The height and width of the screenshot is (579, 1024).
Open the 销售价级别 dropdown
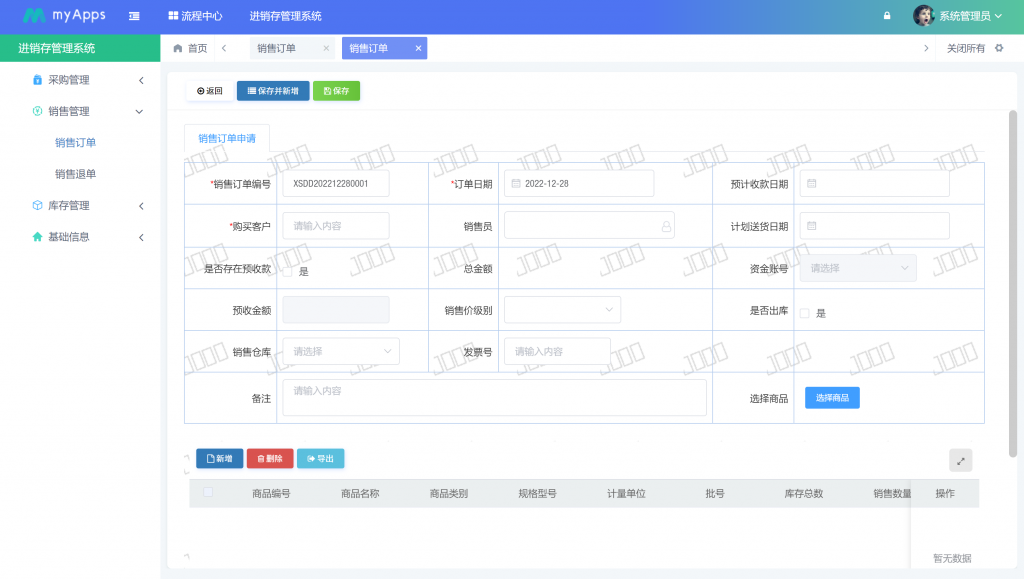(562, 310)
